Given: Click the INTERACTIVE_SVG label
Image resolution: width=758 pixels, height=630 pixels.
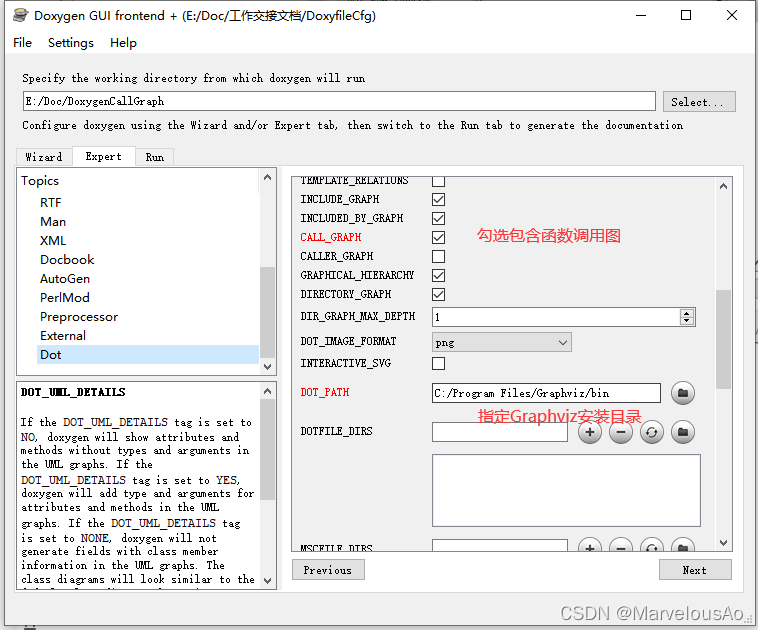Looking at the screenshot, I should pyautogui.click(x=346, y=363).
